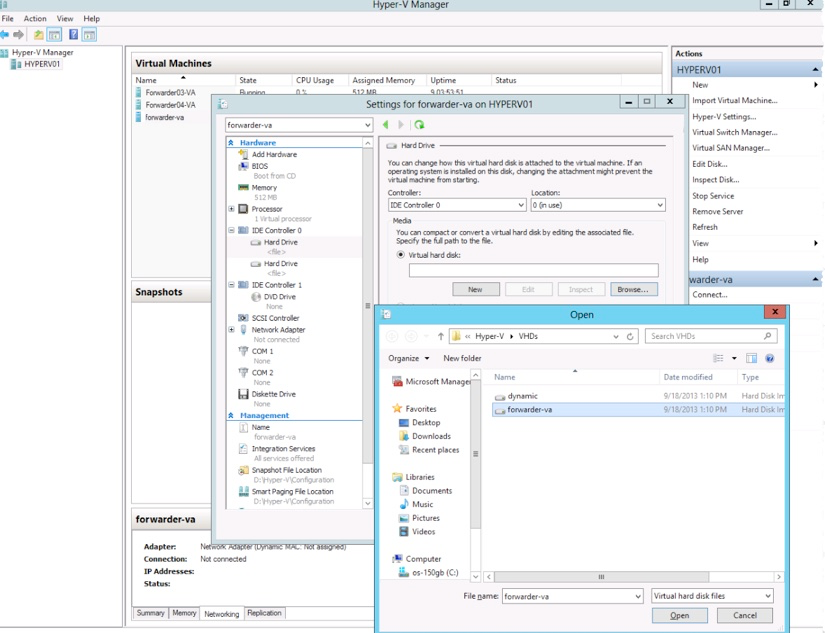825x633 pixels.
Task: Select the Virtual hard disk radio button
Action: pyautogui.click(x=401, y=255)
